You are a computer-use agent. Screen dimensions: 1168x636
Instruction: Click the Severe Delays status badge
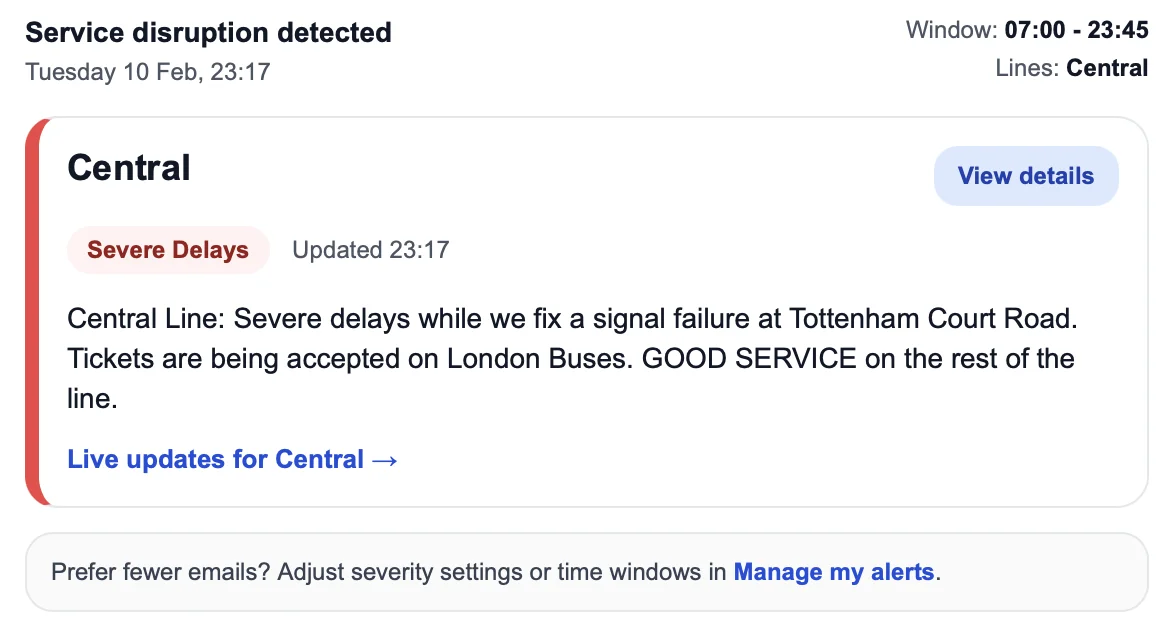[x=168, y=249]
